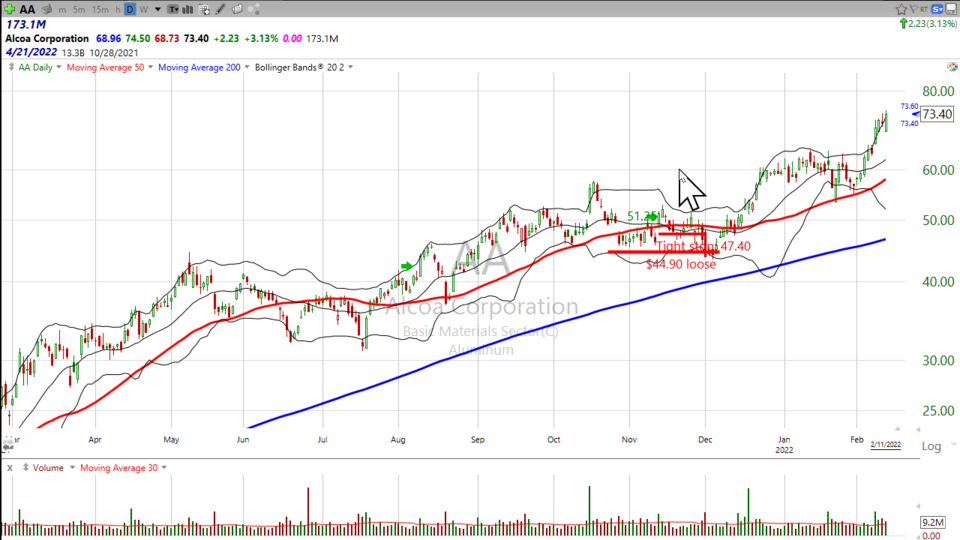Switch to the 5m timeframe

pyautogui.click(x=78, y=9)
